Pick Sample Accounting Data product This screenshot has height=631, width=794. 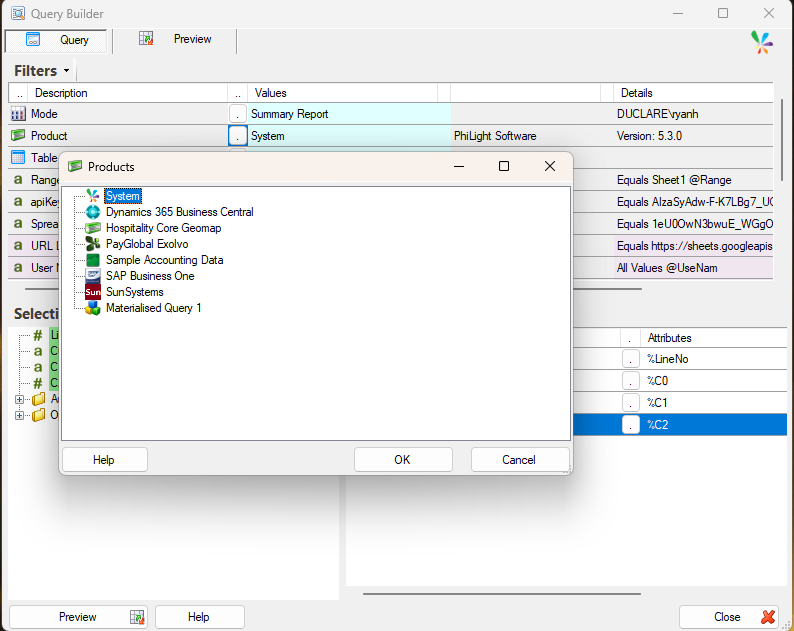pos(164,260)
